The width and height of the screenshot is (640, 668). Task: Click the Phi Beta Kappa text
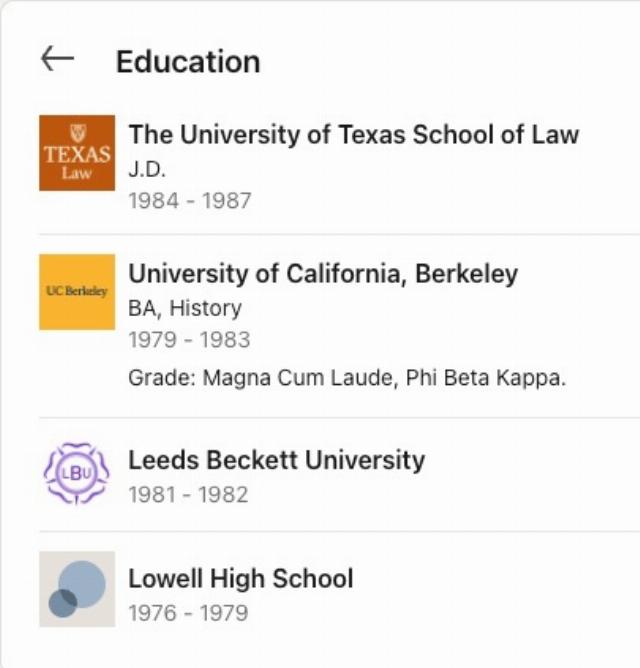coord(486,378)
